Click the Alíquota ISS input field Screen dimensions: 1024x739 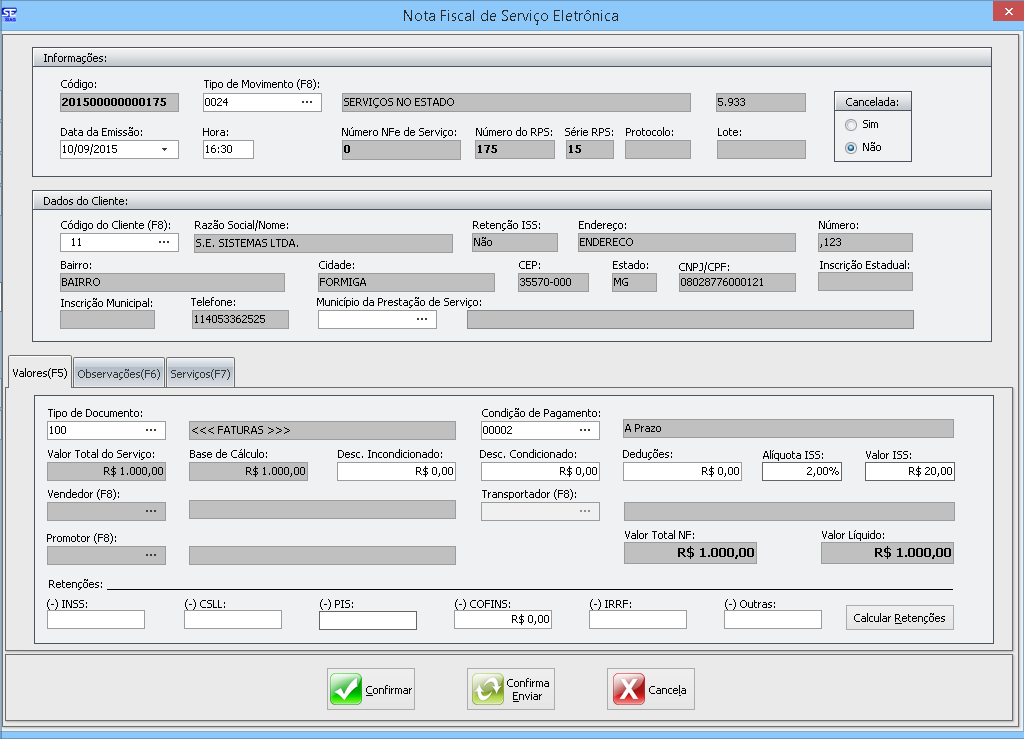(801, 471)
